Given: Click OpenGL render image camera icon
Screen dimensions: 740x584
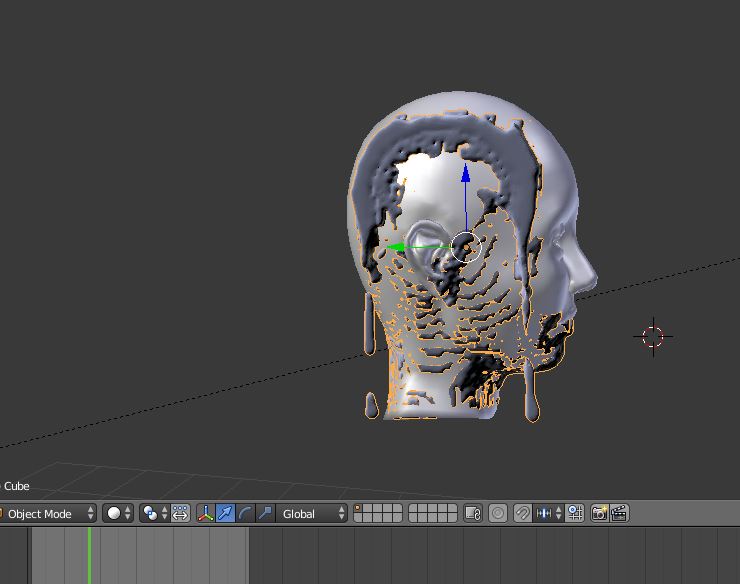Looking at the screenshot, I should [x=599, y=513].
